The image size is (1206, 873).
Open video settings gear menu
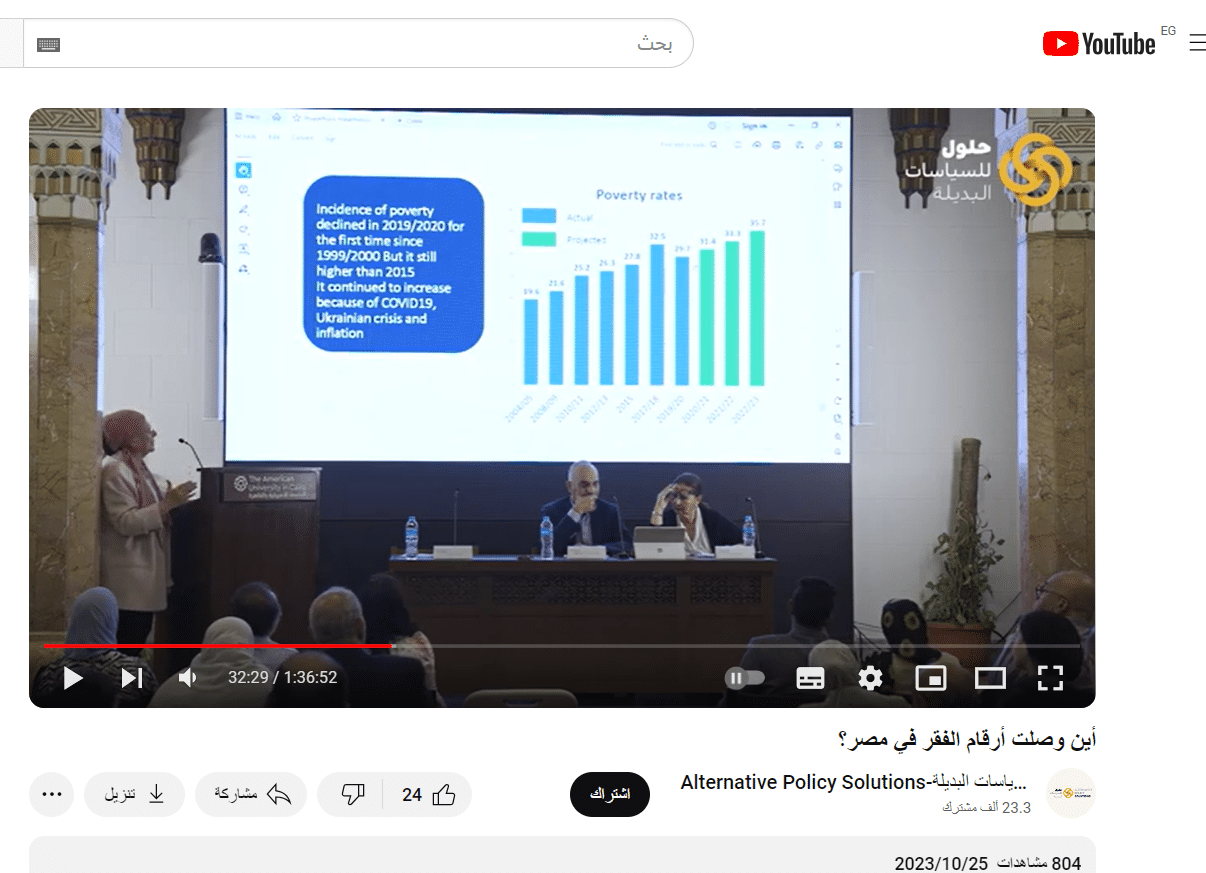click(870, 678)
